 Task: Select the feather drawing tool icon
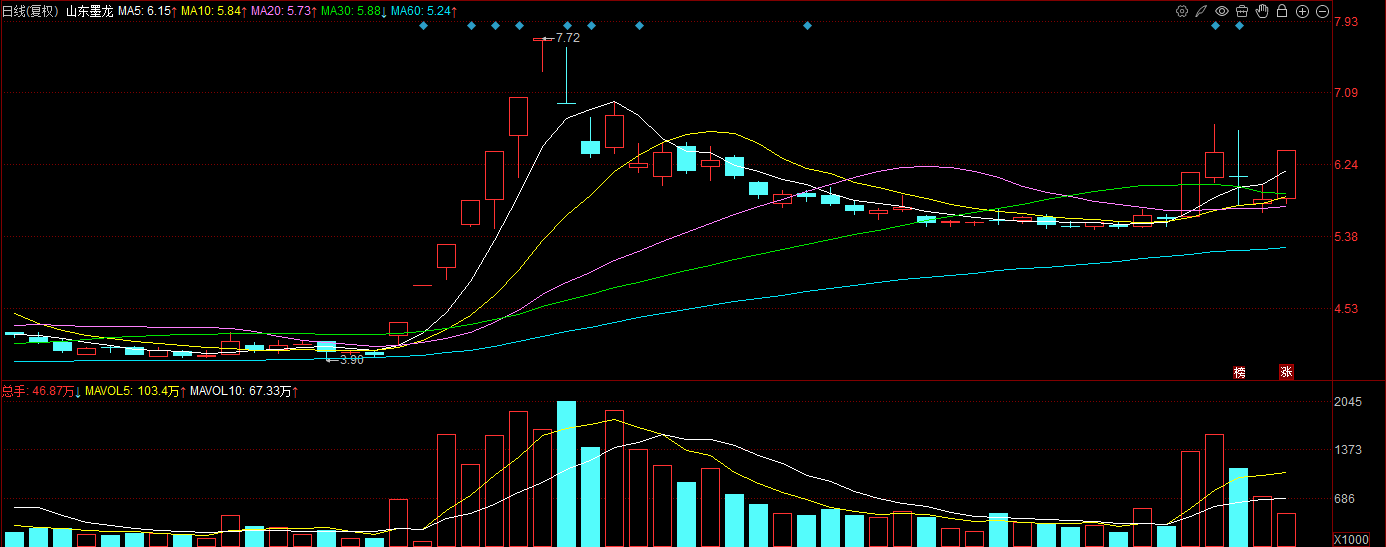(x=1202, y=11)
